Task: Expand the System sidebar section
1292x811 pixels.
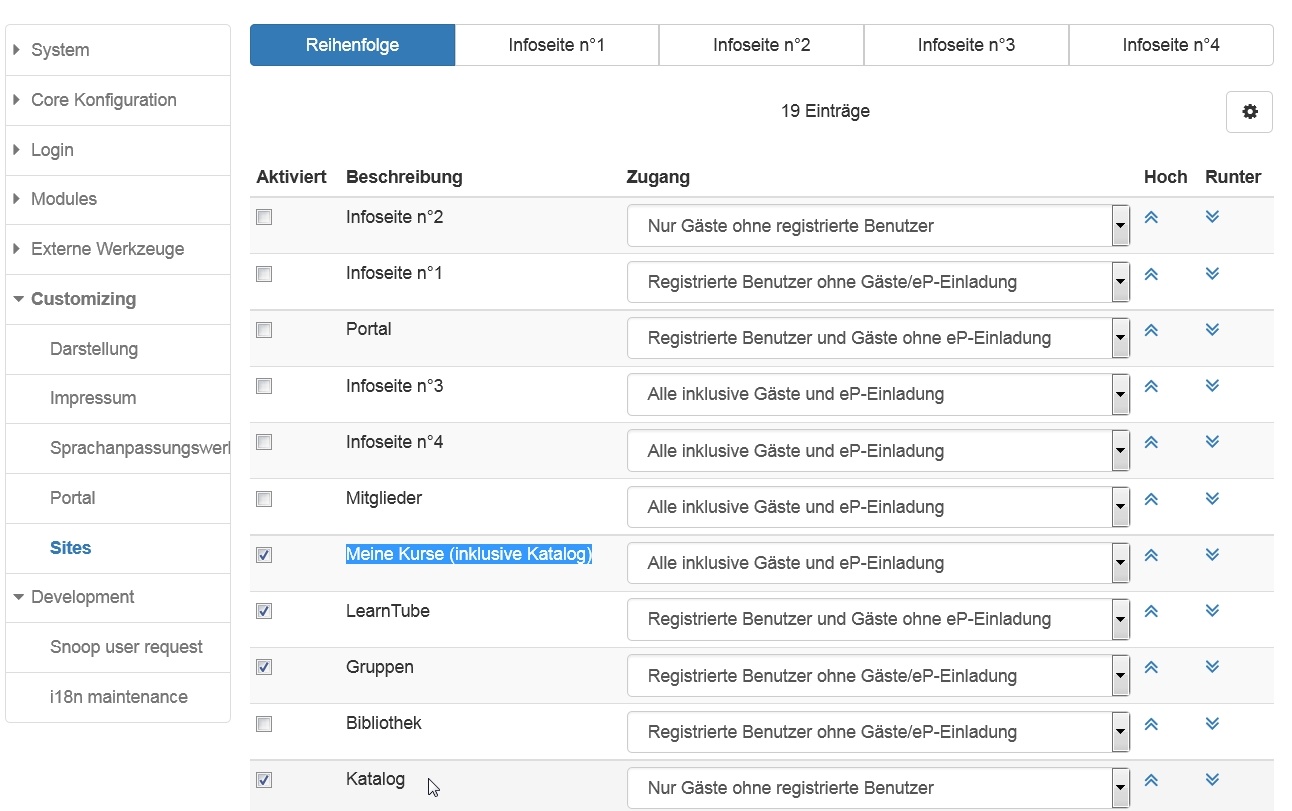Action: point(60,50)
